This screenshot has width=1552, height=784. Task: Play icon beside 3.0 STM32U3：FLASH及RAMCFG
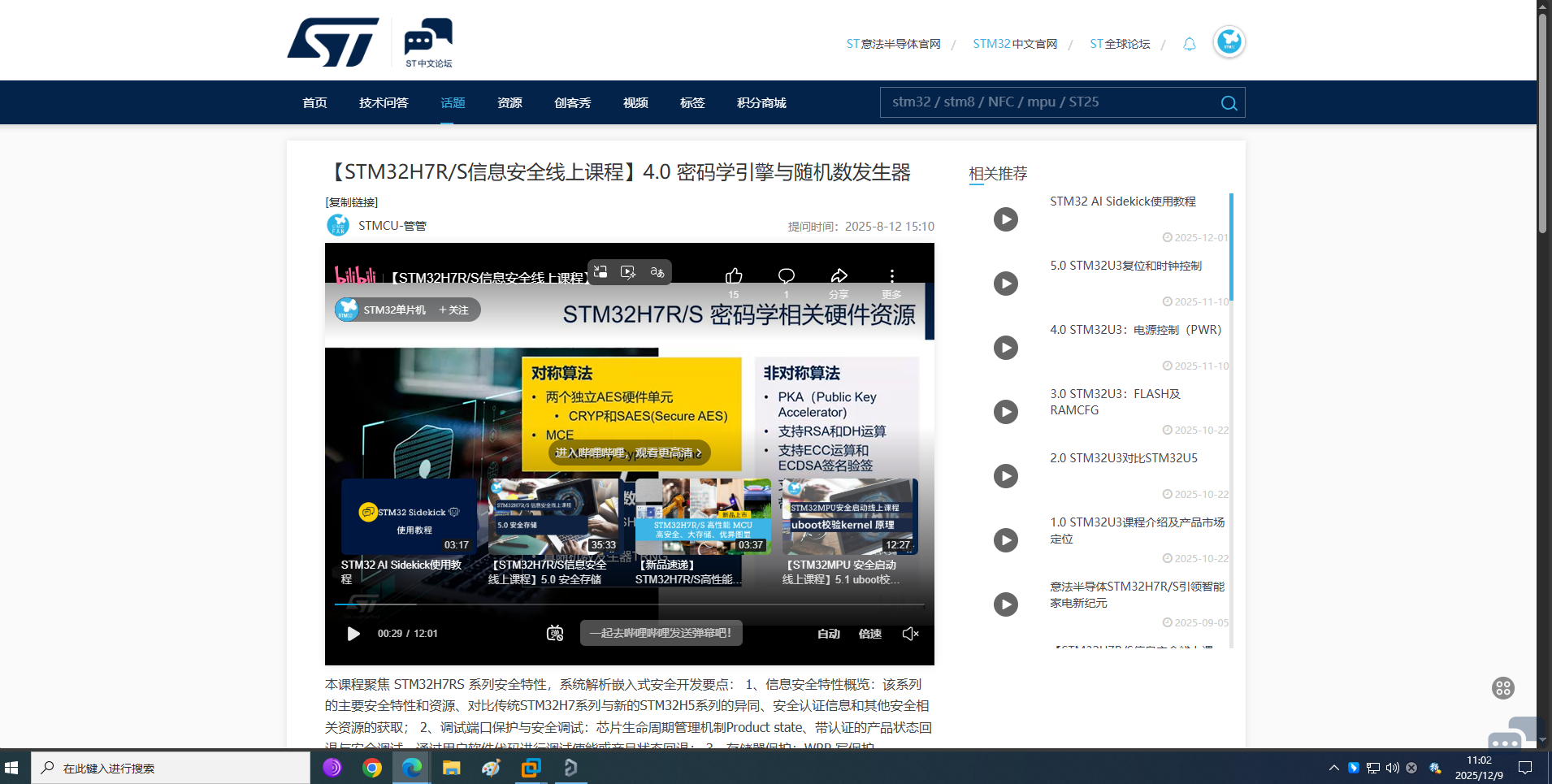(1006, 412)
